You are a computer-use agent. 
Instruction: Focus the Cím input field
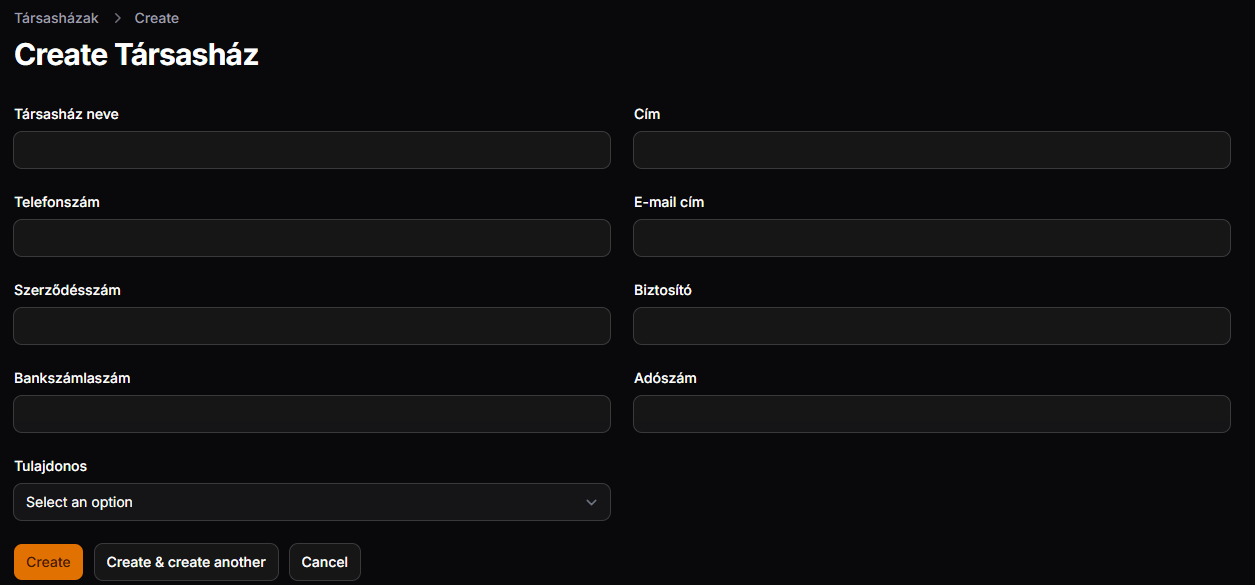(932, 150)
